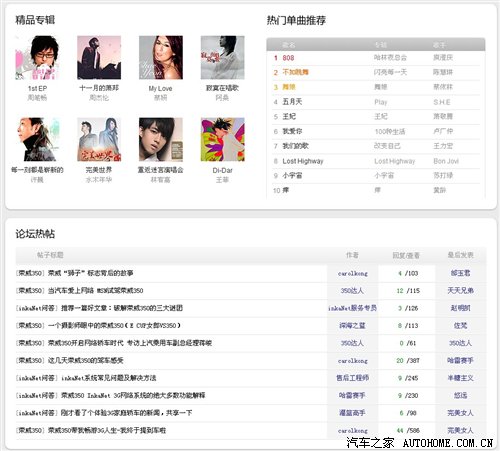Screen dimensions: 500x451
Task: Open the 1st EP album cover
Action: coord(37,58)
